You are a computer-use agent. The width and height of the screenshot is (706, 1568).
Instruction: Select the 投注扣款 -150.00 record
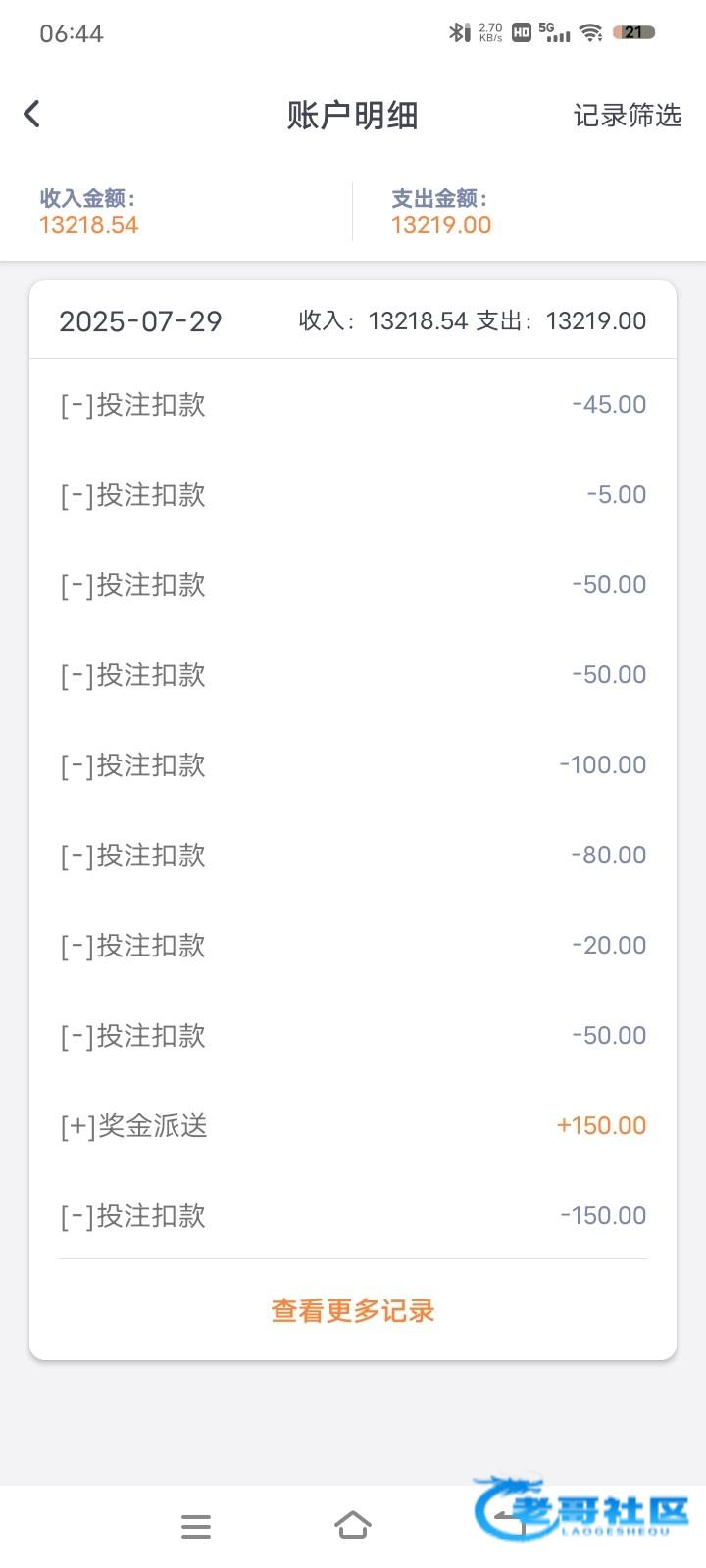point(353,1216)
